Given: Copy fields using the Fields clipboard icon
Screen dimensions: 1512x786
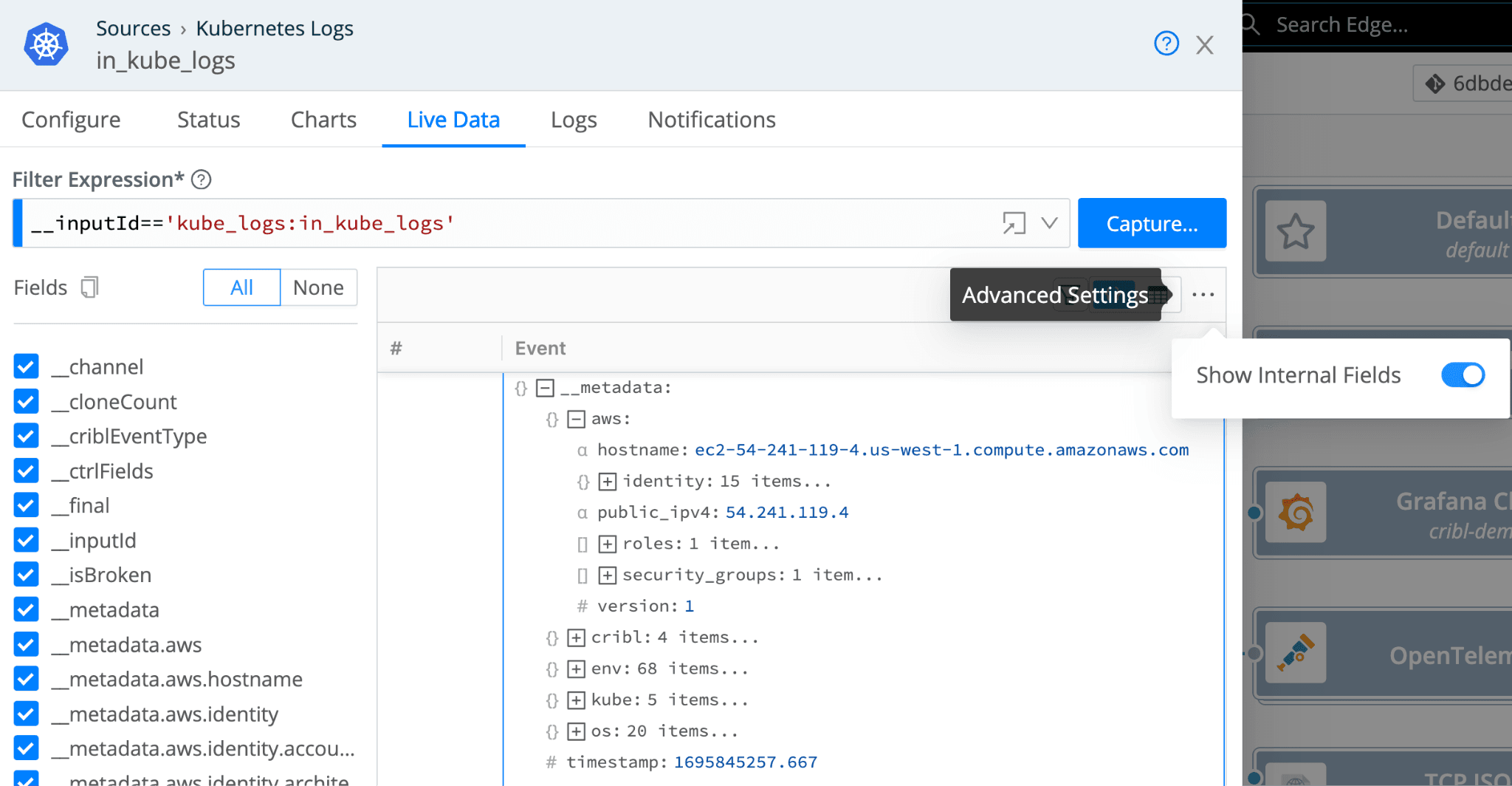Looking at the screenshot, I should 89,287.
